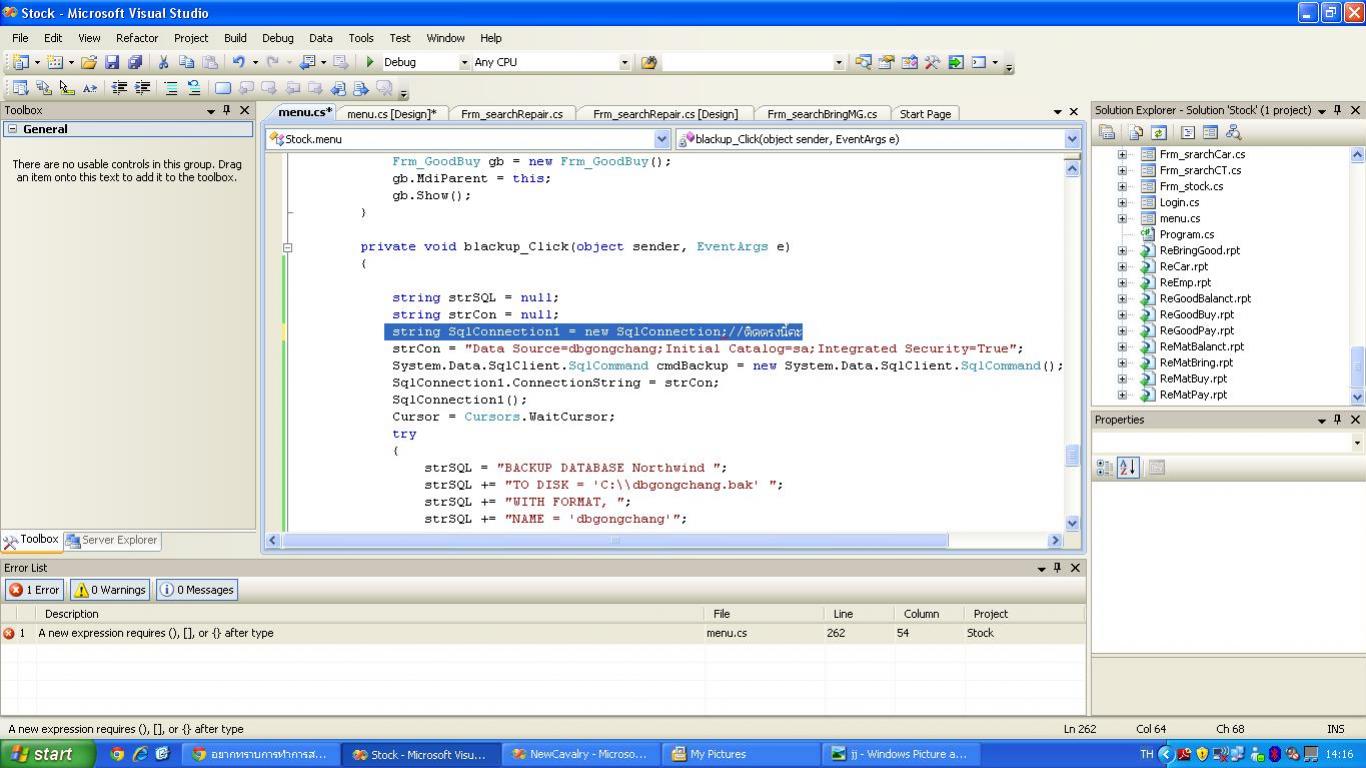Click the Cut scissors icon
1366x768 pixels.
pyautogui.click(x=163, y=62)
